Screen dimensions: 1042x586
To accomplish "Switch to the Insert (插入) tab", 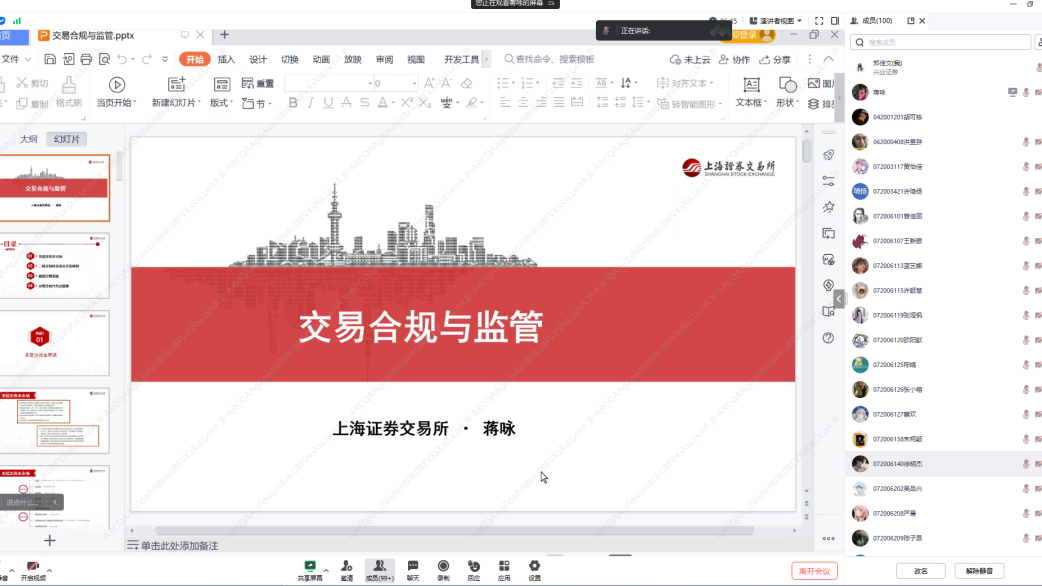I will 226,59.
